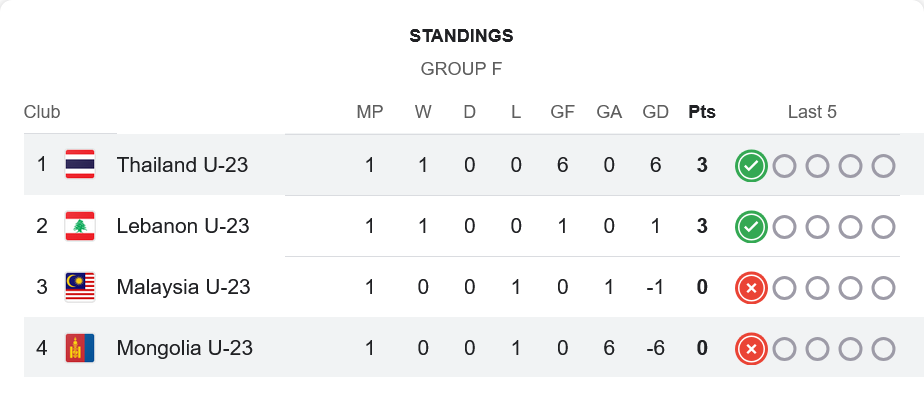
Task: Click Malaysia U-23's red loss icon
Action: click(x=751, y=288)
